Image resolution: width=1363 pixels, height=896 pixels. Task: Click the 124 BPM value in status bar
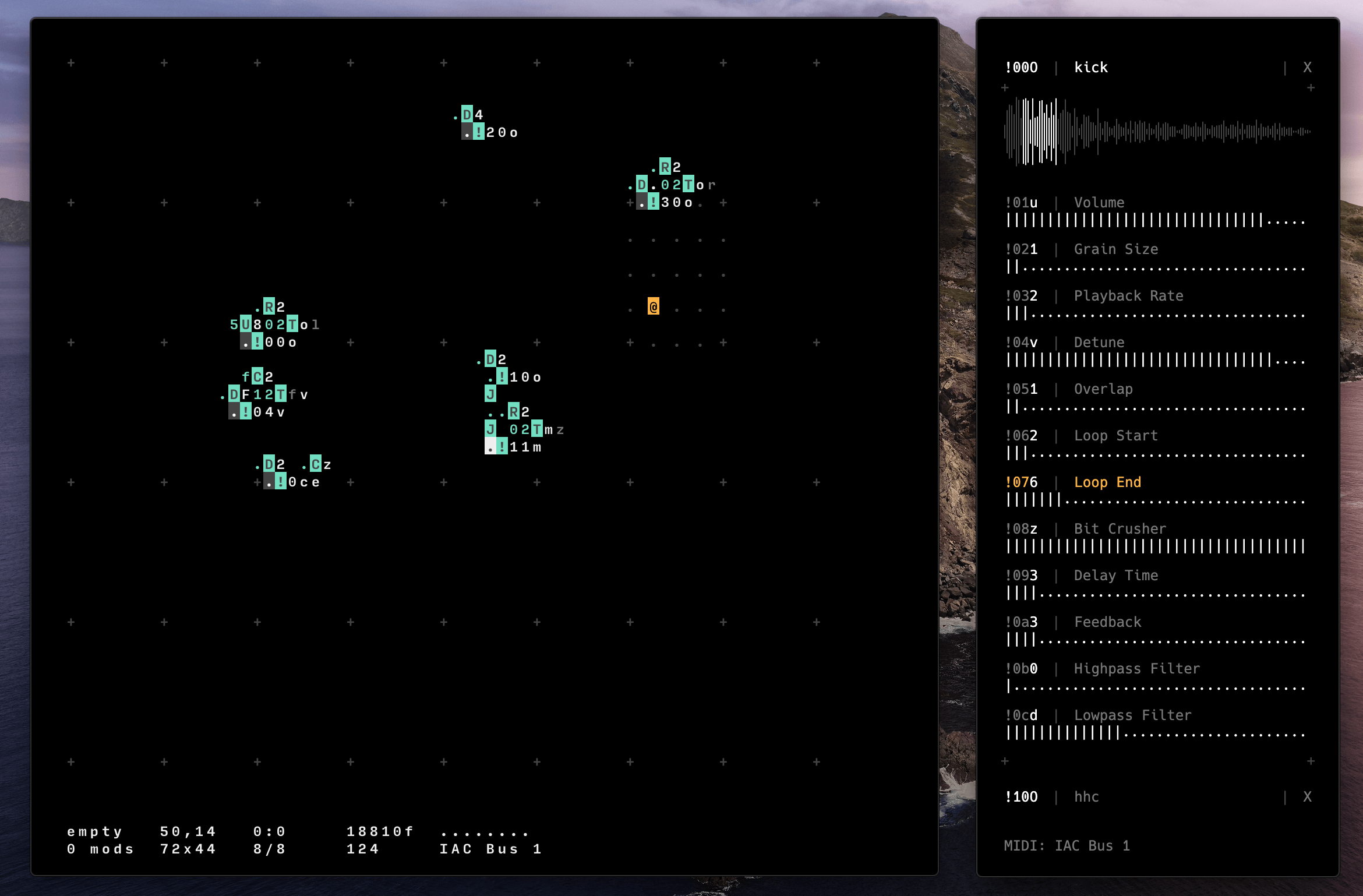pyautogui.click(x=362, y=849)
